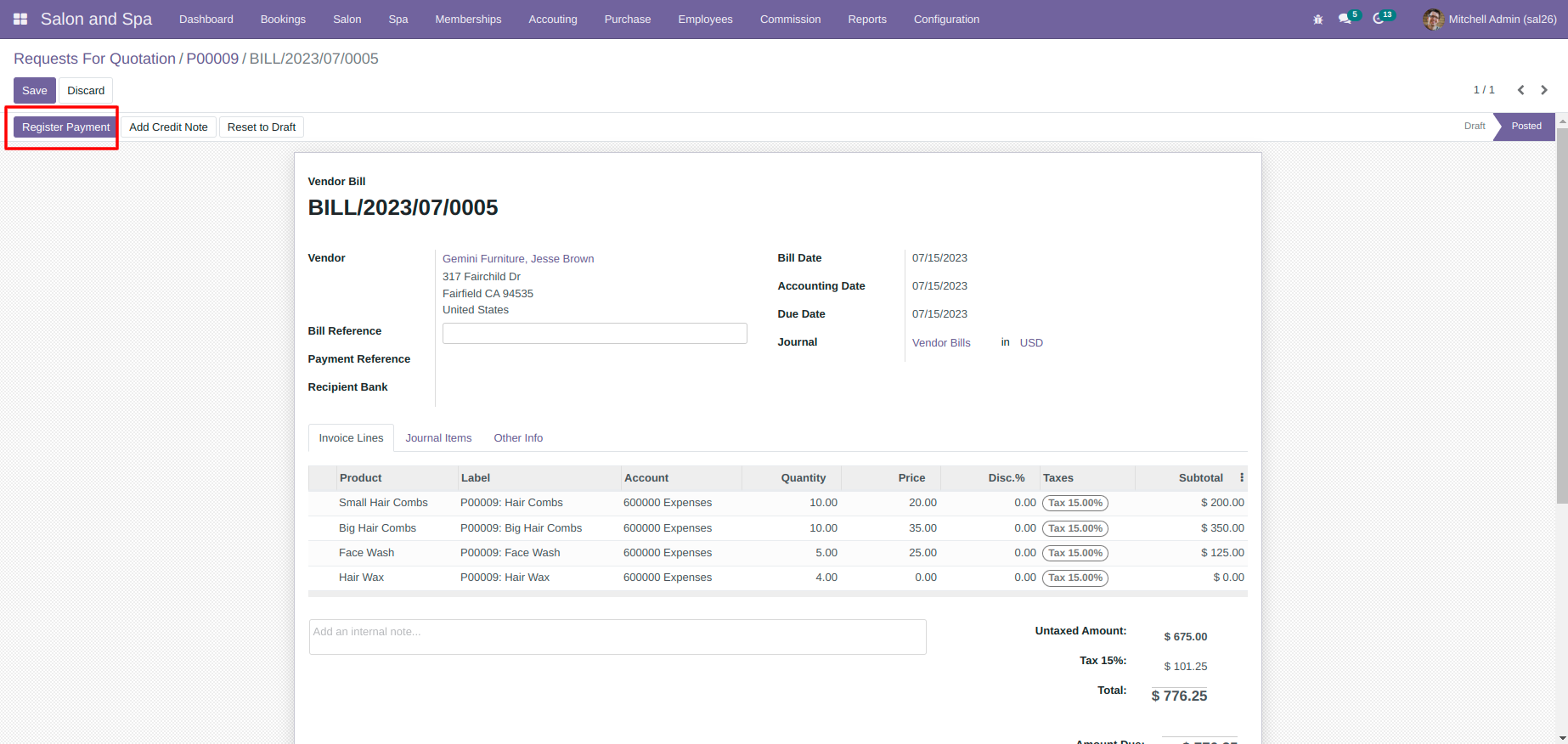Open column options kebab icon in table header

pyautogui.click(x=1242, y=478)
